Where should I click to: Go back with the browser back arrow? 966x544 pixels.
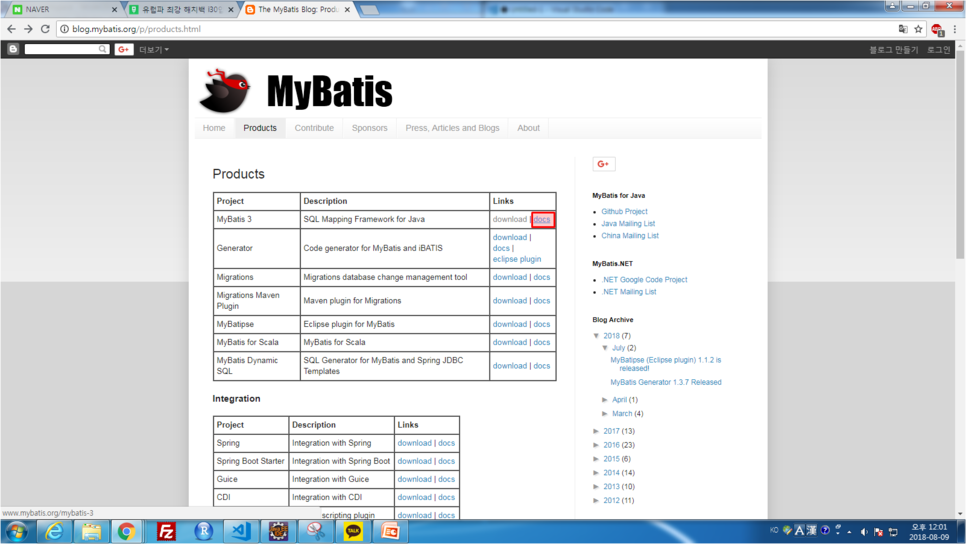11,29
